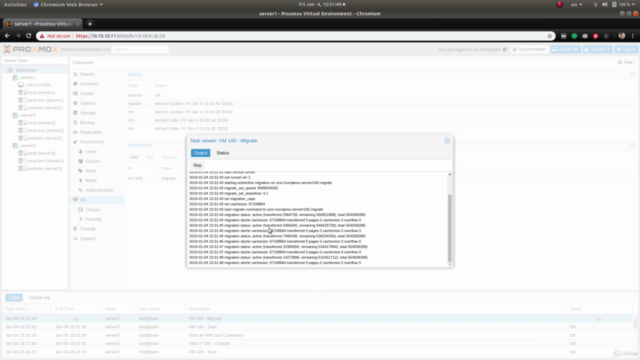Select poolone (server1) storage in tree
This screenshot has height=360, width=640.
pos(44,108)
